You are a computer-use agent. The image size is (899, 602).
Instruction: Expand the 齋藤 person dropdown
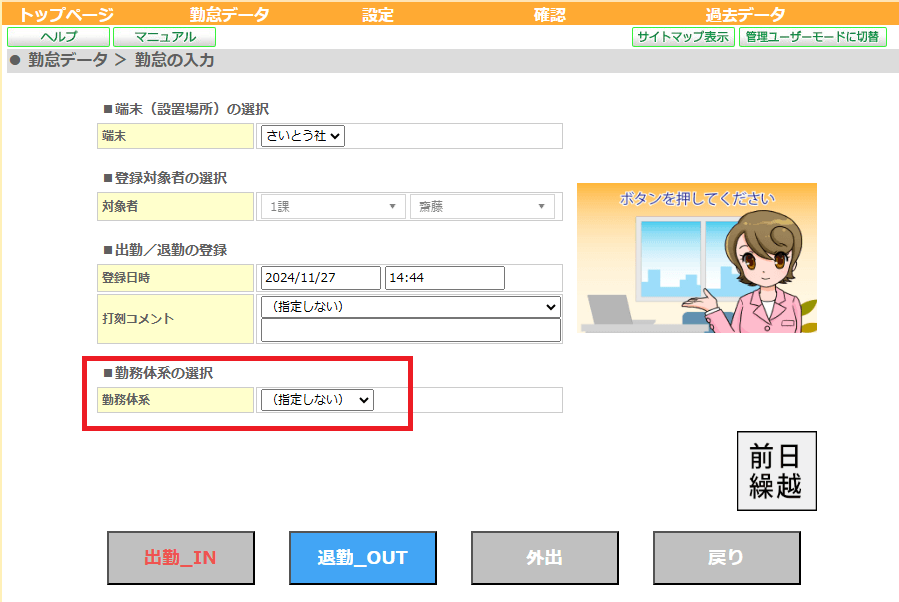click(x=482, y=206)
